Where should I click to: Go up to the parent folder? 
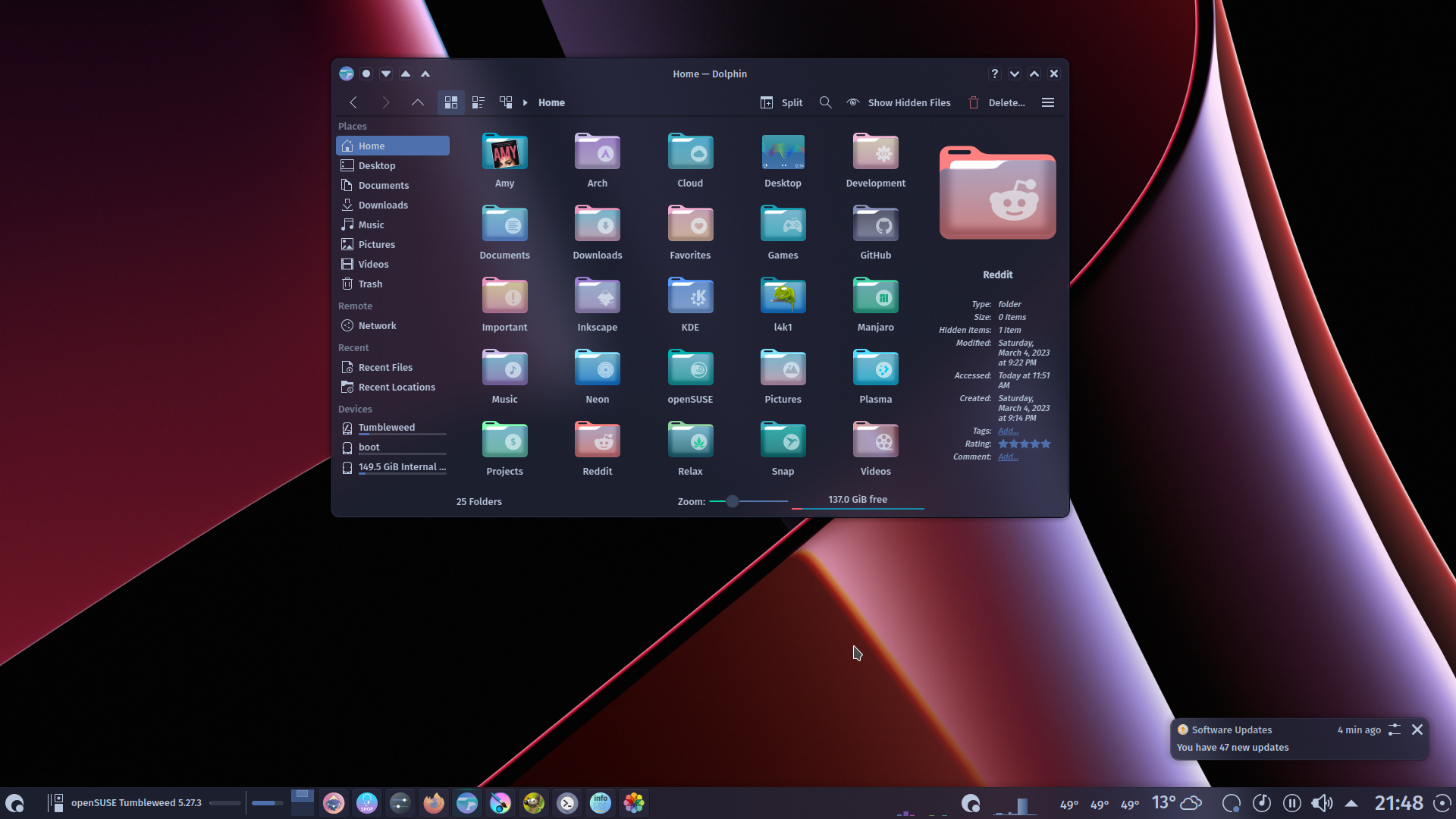[417, 102]
